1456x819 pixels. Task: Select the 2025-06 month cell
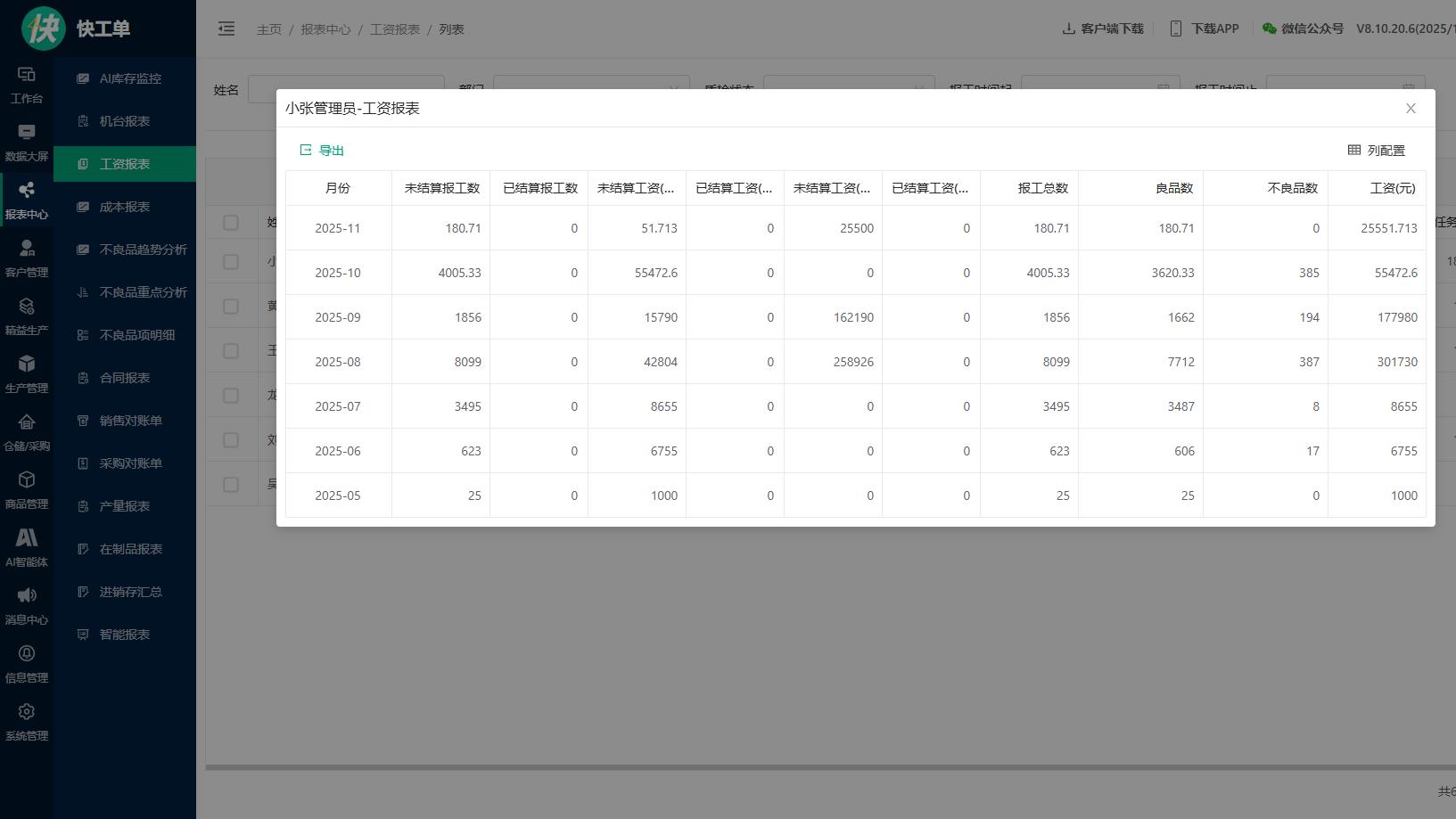click(x=338, y=451)
